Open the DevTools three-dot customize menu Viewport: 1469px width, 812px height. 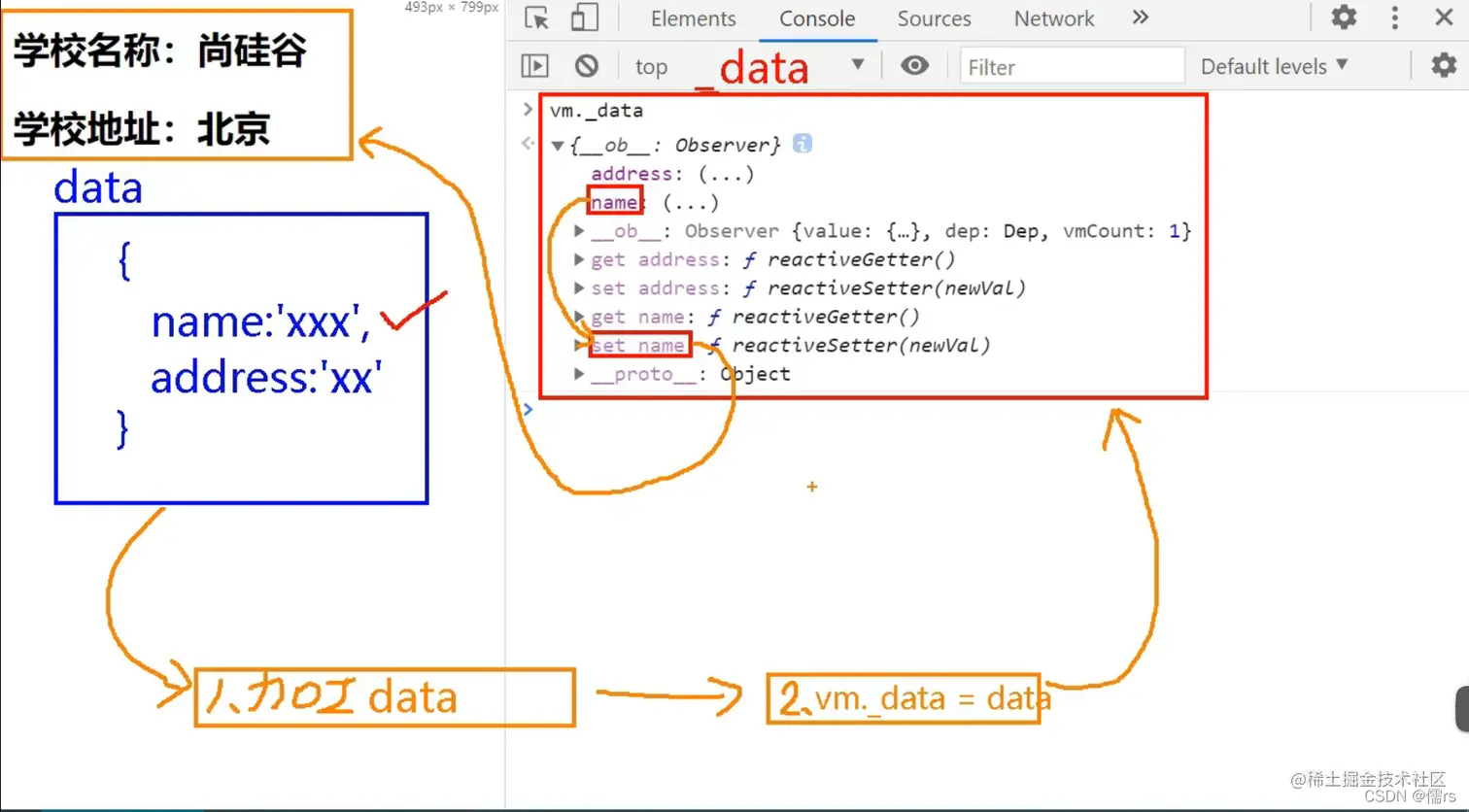1395,17
